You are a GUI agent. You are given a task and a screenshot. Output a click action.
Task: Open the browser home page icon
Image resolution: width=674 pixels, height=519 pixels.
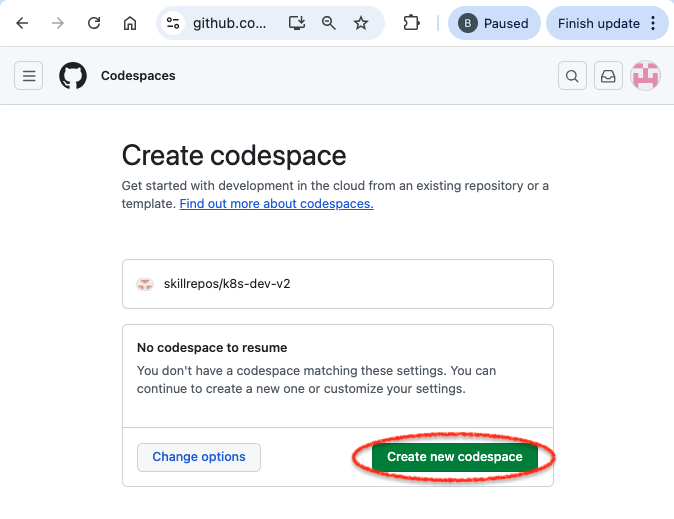[130, 23]
